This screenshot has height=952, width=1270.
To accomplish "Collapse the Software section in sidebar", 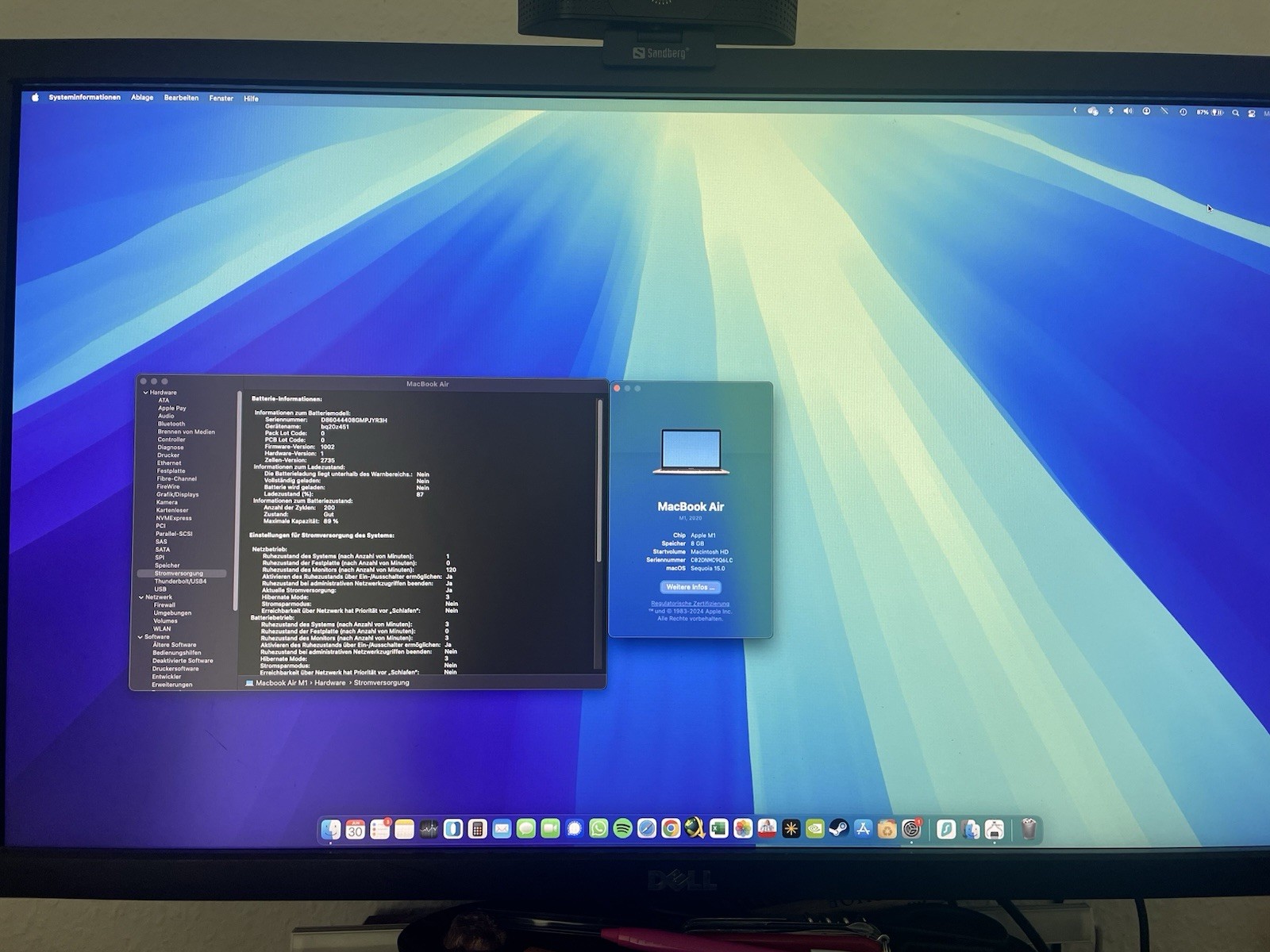I will tap(140, 637).
